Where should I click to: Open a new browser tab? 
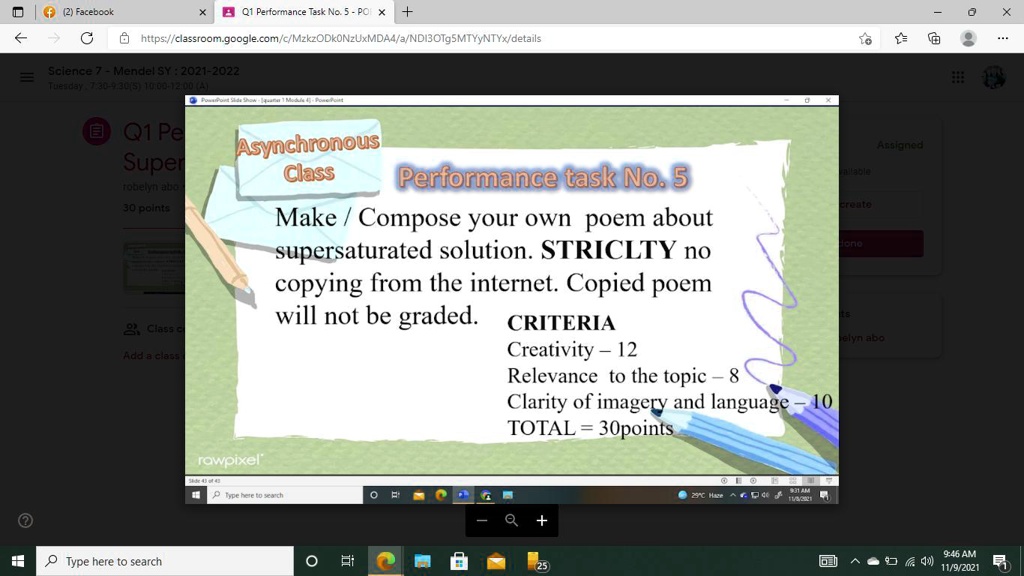[408, 12]
